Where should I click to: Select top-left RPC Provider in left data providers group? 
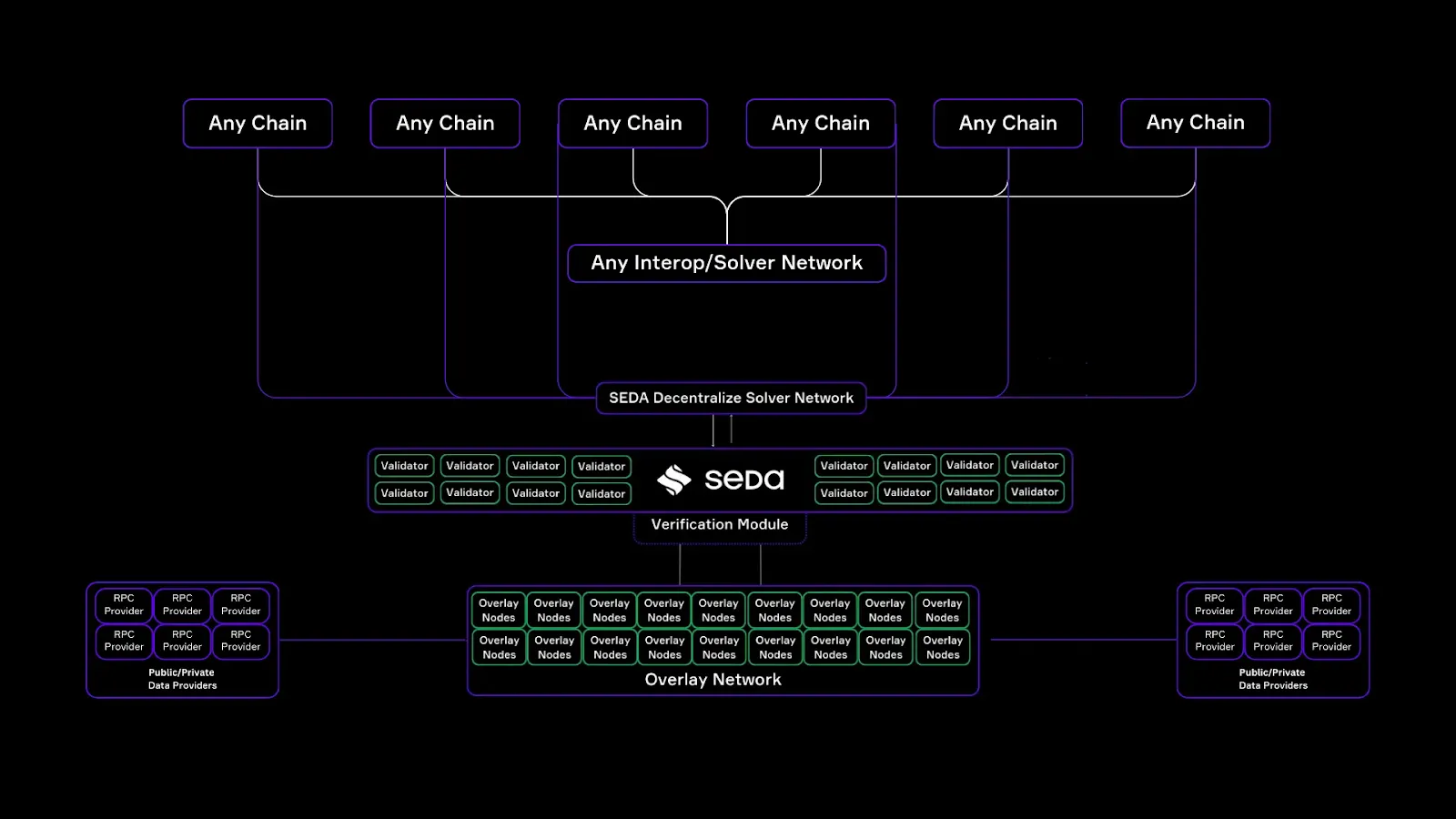(x=124, y=605)
